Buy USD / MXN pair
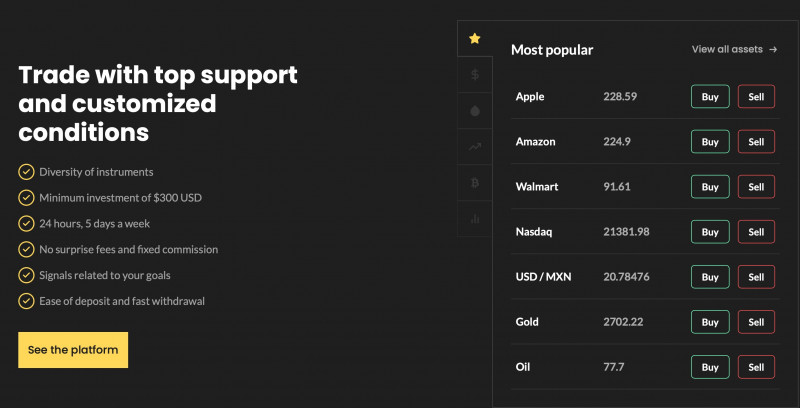Screen dimensions: 800x408 [710, 277]
